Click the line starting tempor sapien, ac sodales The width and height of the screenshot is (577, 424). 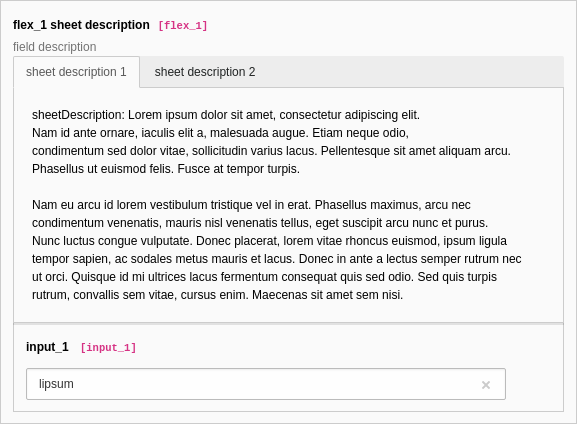tap(277, 259)
